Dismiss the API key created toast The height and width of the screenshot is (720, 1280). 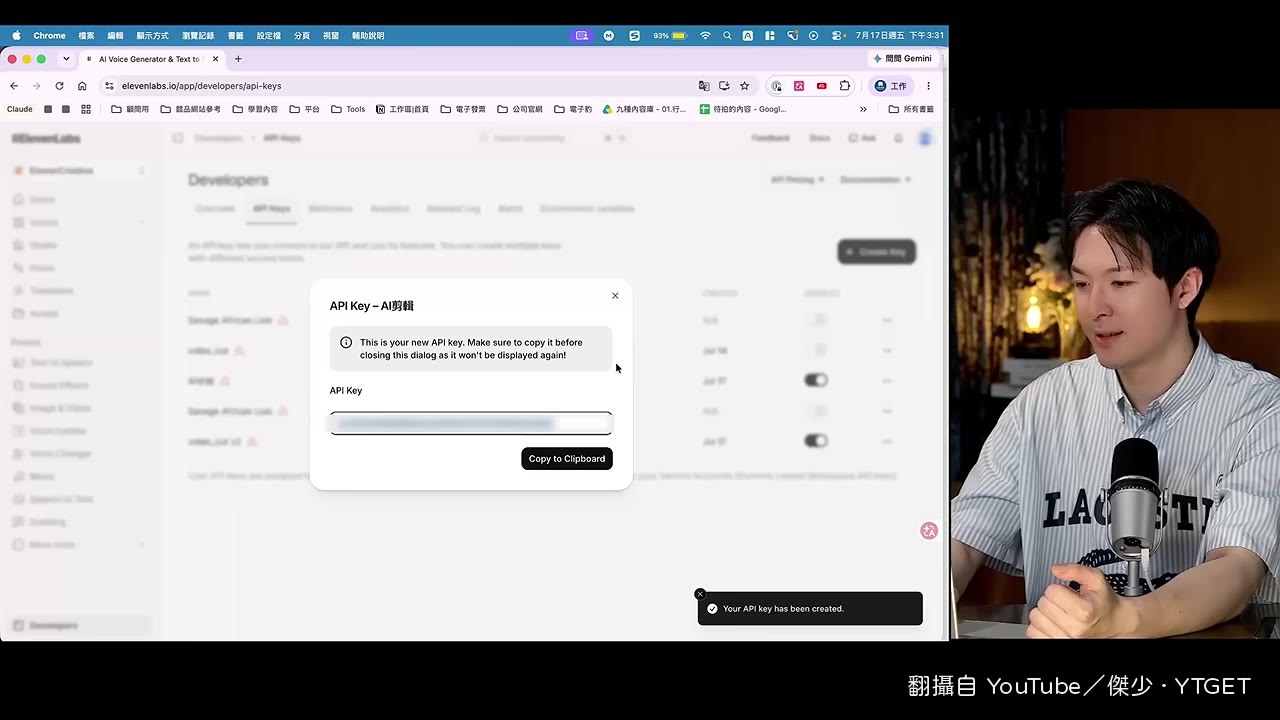tap(700, 594)
